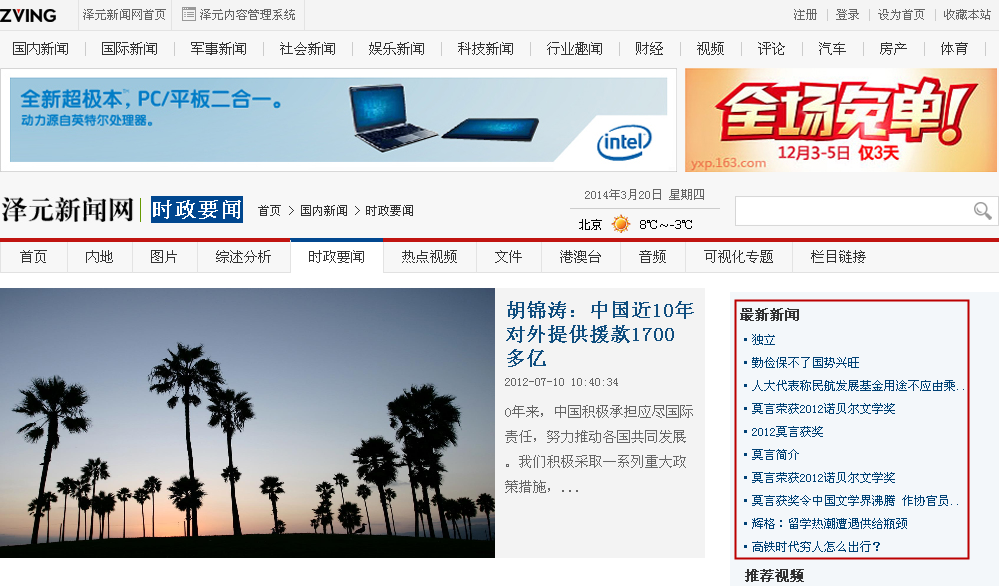Open news item 高铁时代穷人怎么出行？
Screen dimensions: 999x586
click(x=816, y=546)
